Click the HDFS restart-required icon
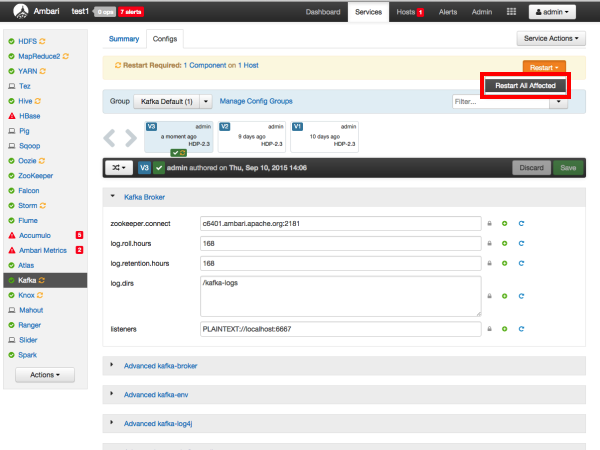Image resolution: width=600 pixels, height=450 pixels. (x=42, y=41)
